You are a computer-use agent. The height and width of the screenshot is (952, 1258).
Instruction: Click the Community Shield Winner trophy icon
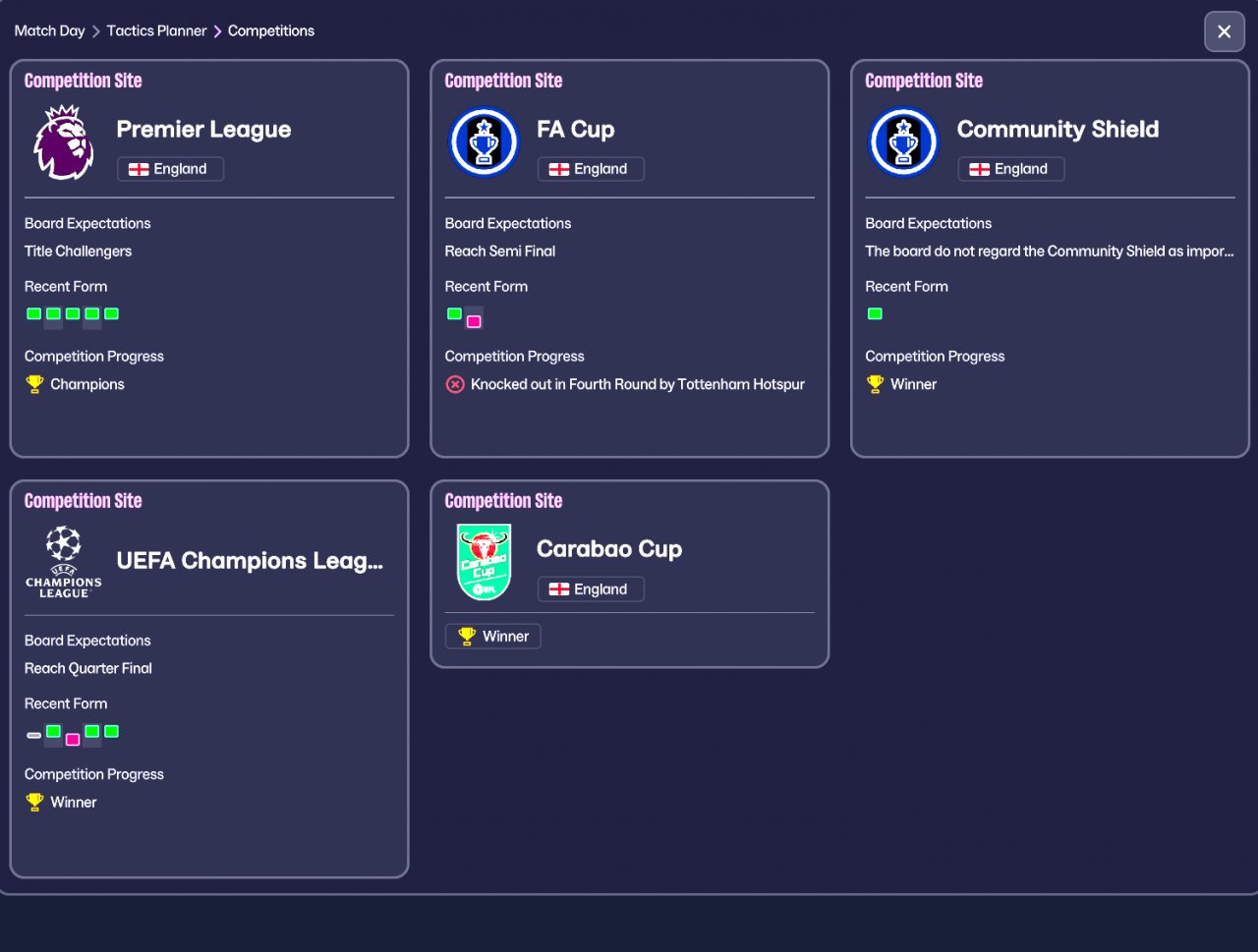876,384
